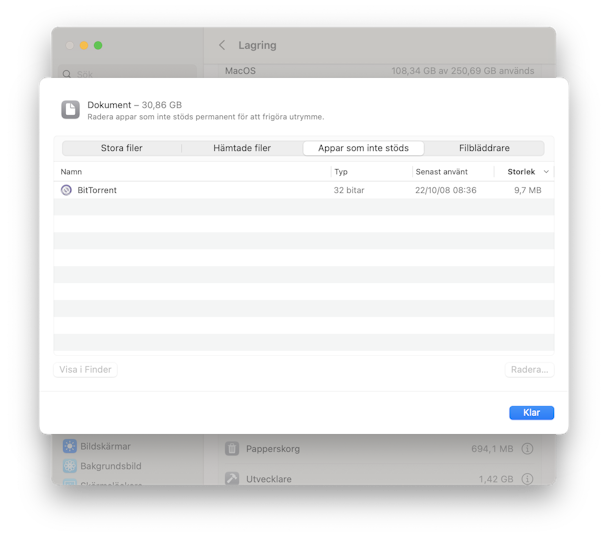608x537 pixels.
Task: Open Bakgrundsbild in the settings sidebar
Action: point(111,466)
